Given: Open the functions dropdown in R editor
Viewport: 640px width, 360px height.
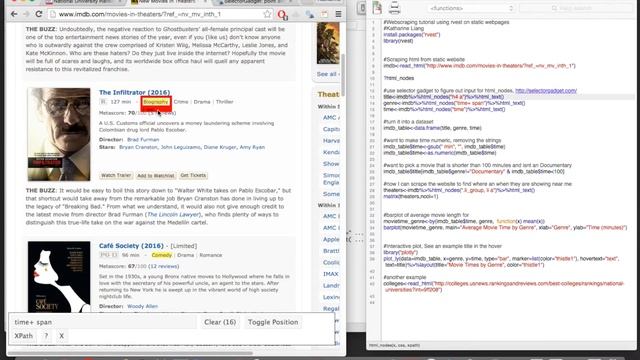Looking at the screenshot, I should [x=471, y=8].
